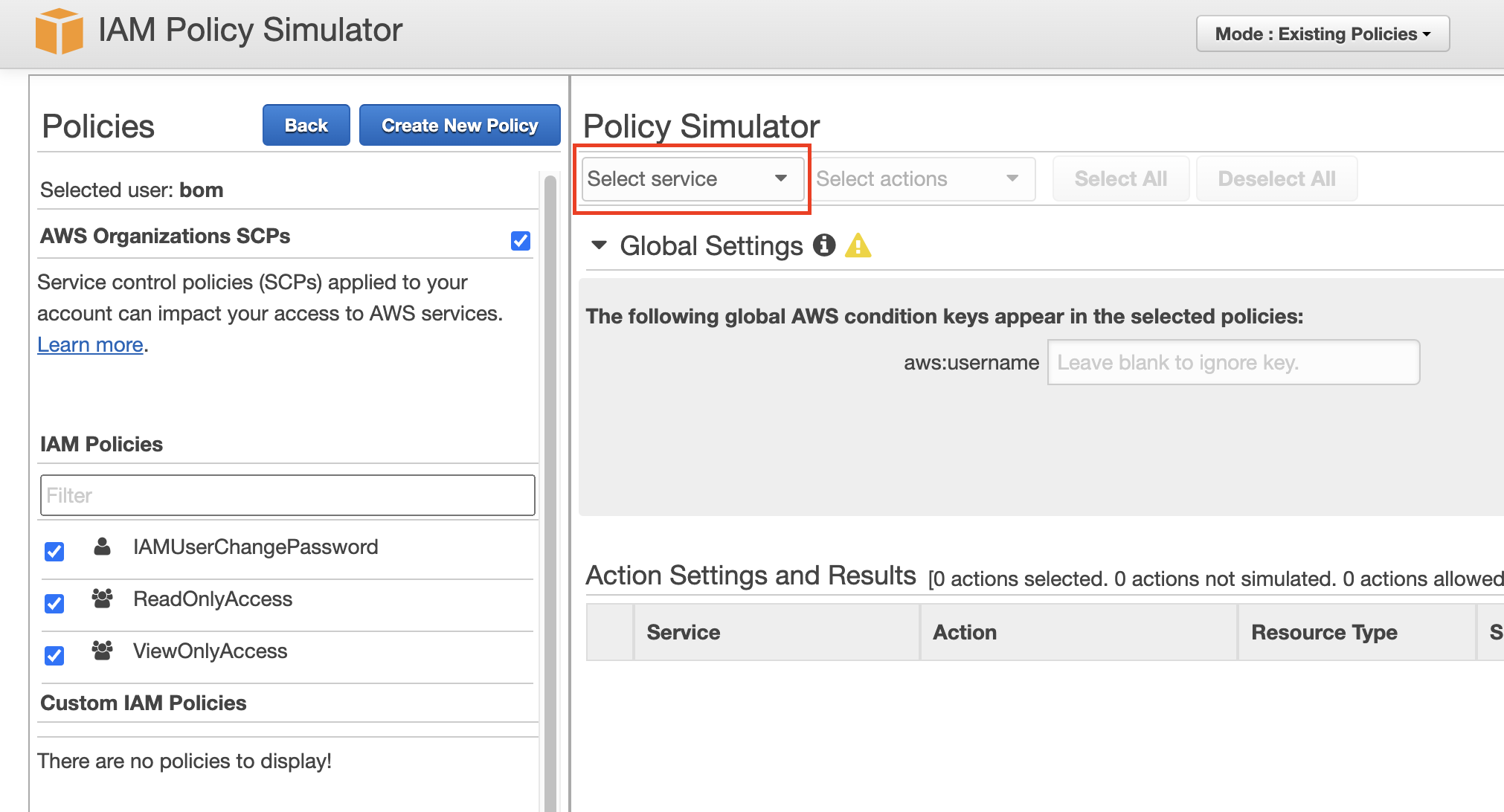
Task: Uncheck the AWS Organizations SCPs checkbox
Action: pyautogui.click(x=521, y=241)
